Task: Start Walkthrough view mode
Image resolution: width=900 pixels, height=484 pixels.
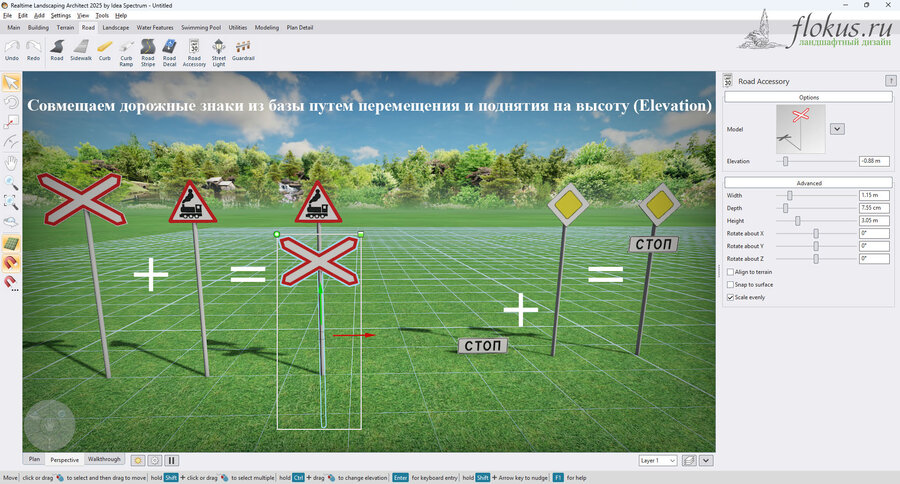Action: click(104, 459)
